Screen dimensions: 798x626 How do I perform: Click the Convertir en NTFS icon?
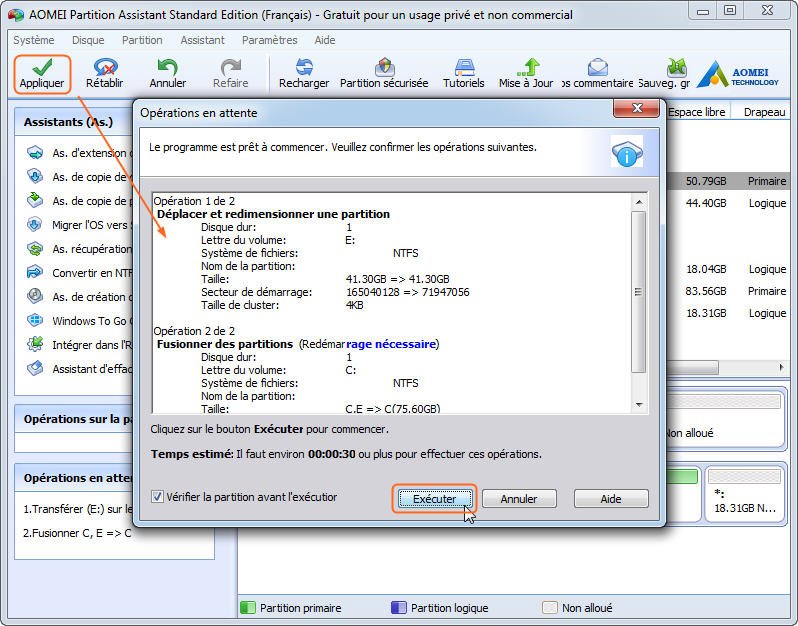pyautogui.click(x=35, y=272)
